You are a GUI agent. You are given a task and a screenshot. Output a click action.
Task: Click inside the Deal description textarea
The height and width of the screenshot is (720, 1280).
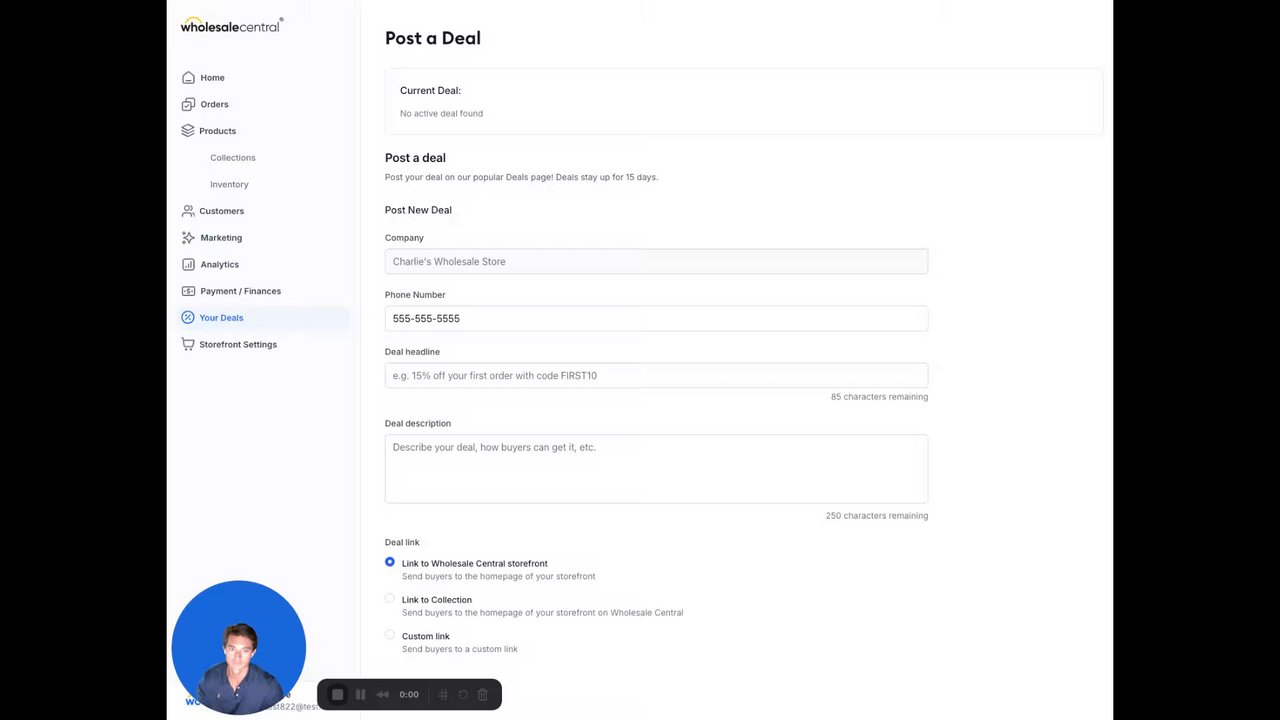(656, 469)
